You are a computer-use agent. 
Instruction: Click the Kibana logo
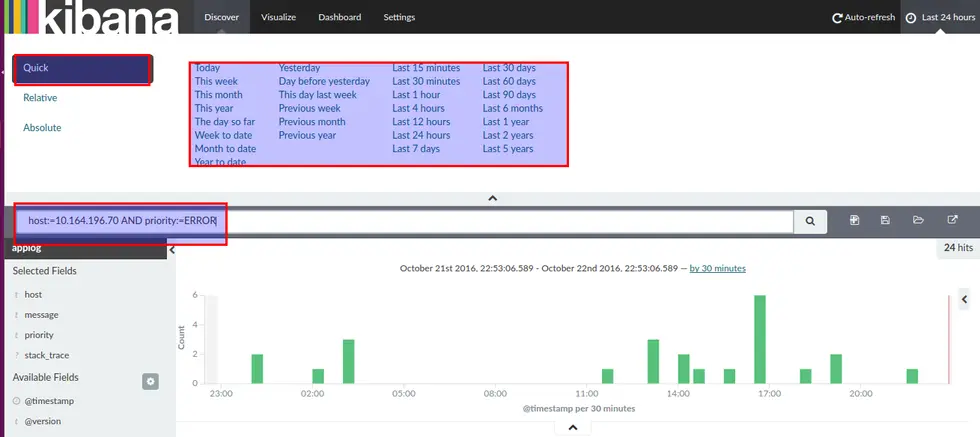pyautogui.click(x=92, y=17)
